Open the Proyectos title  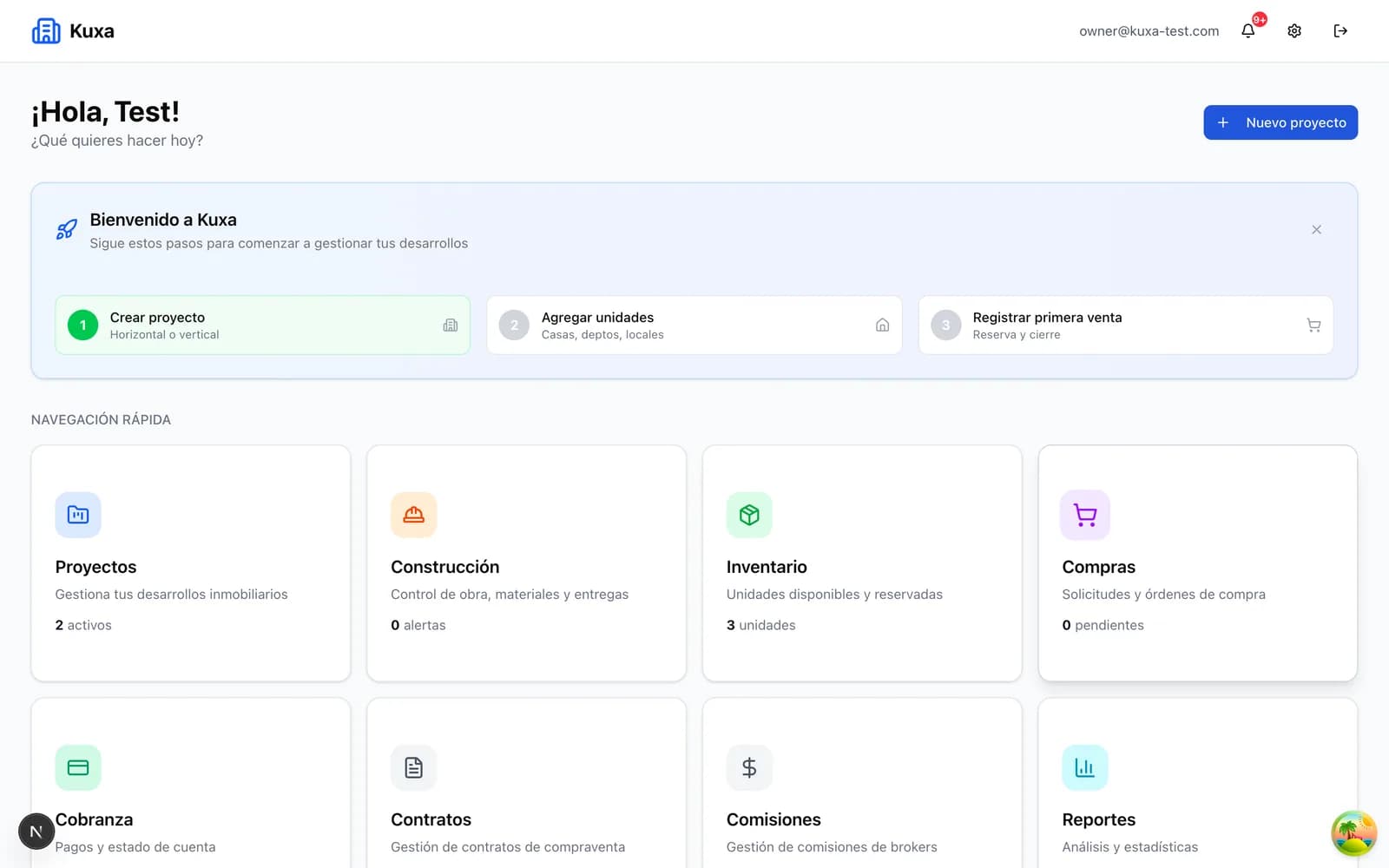pyautogui.click(x=95, y=567)
